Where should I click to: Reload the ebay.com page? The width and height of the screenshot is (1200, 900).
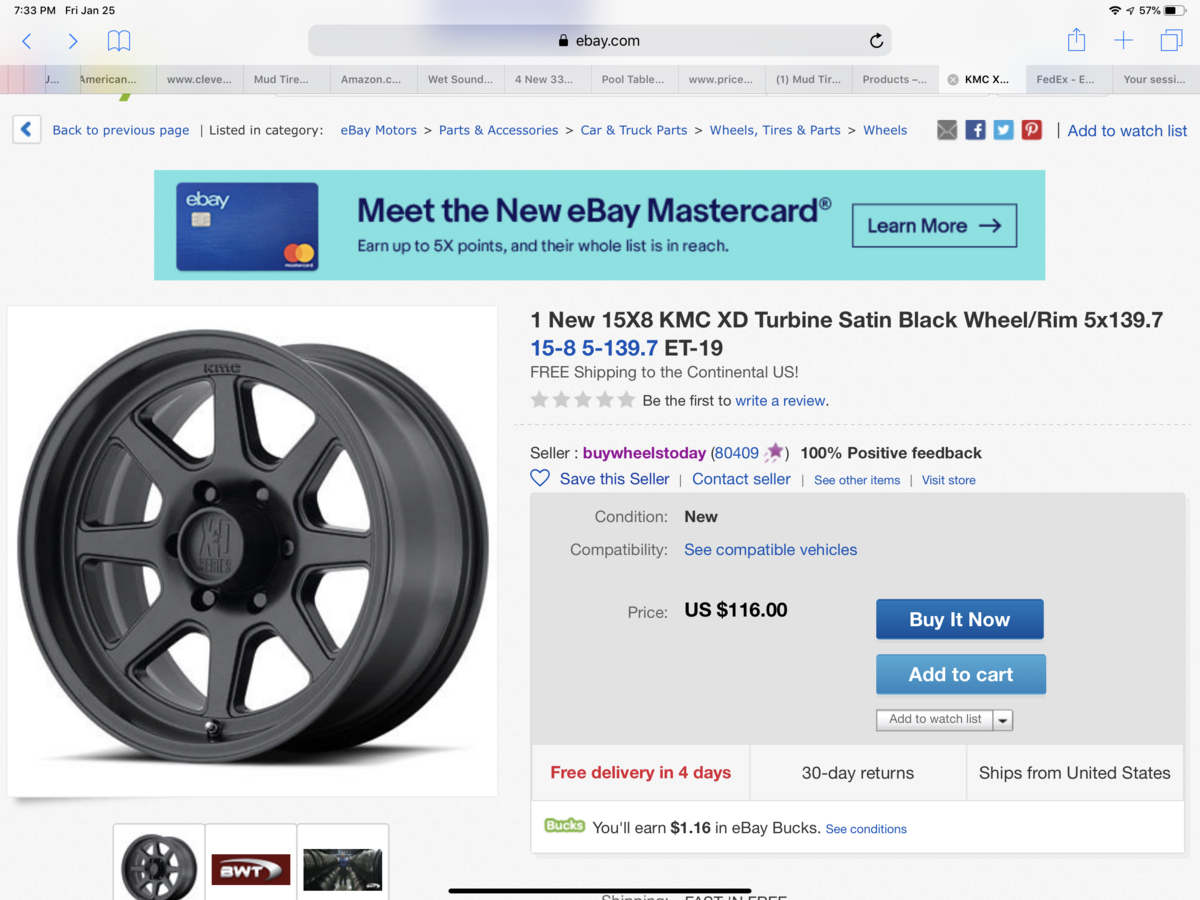click(876, 41)
